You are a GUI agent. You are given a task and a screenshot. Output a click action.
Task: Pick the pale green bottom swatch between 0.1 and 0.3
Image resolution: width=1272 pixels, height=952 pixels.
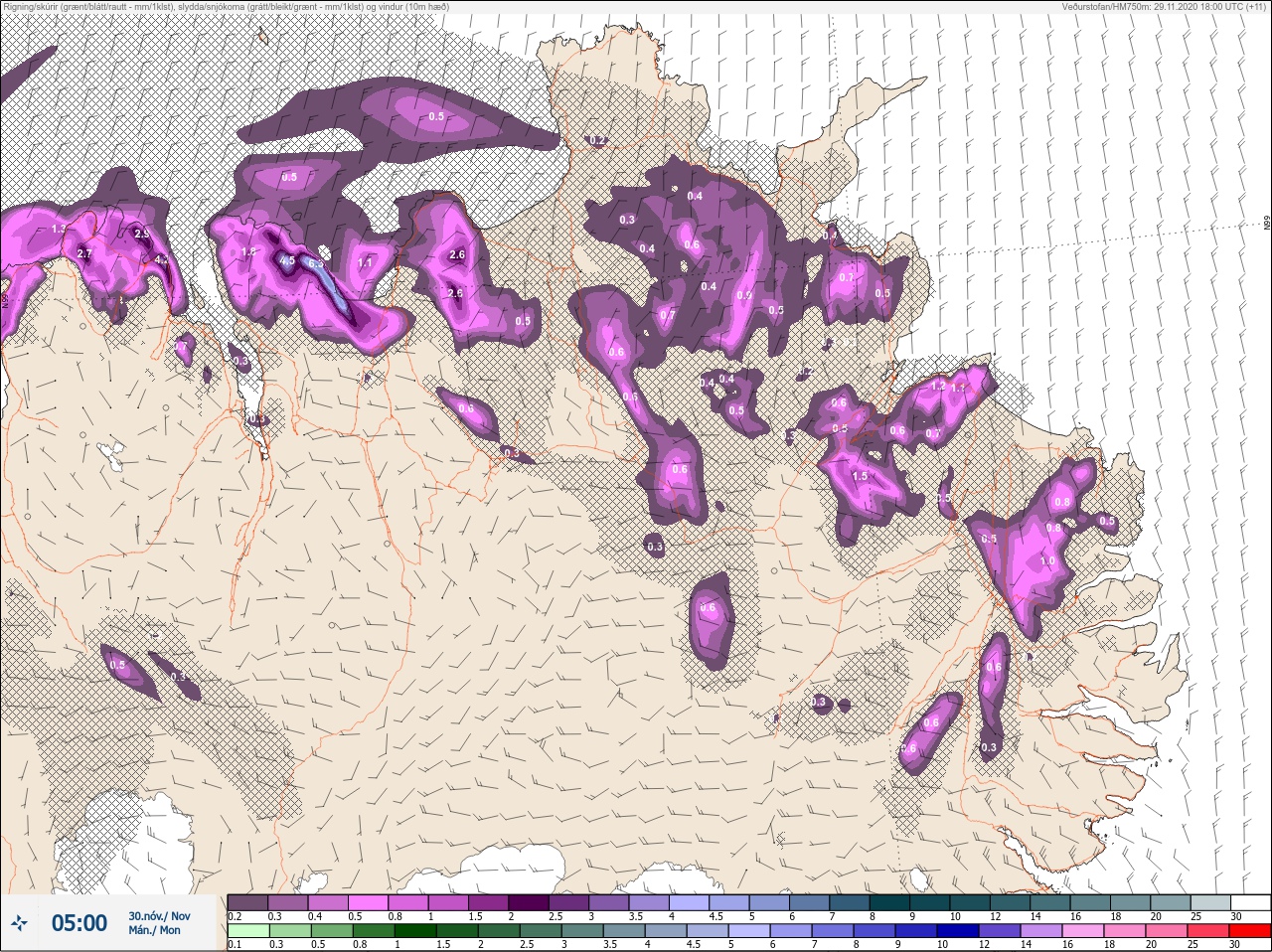click(247, 931)
